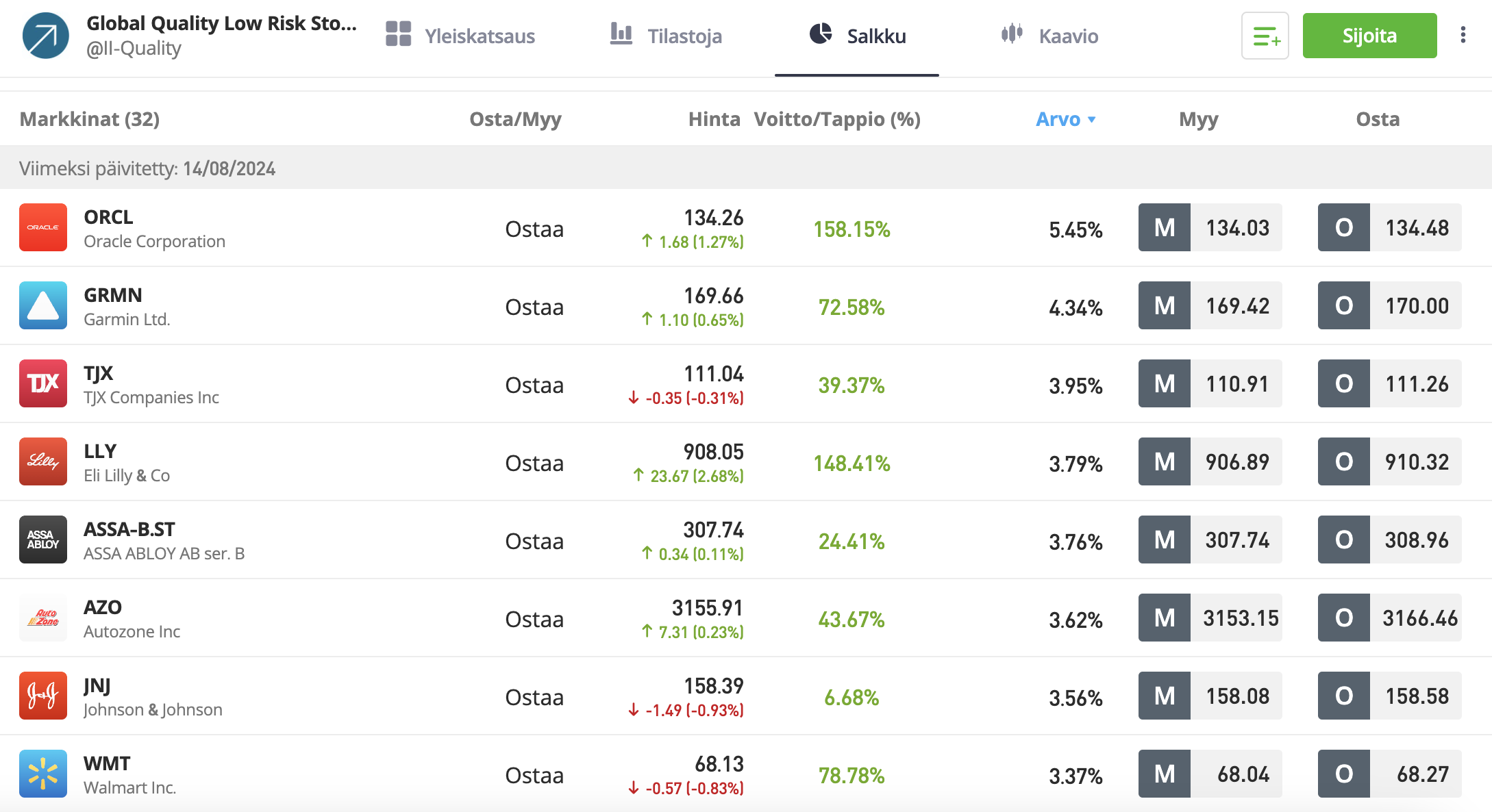This screenshot has width=1492, height=812.
Task: Sell WMT at 68.04
Action: 1210,774
